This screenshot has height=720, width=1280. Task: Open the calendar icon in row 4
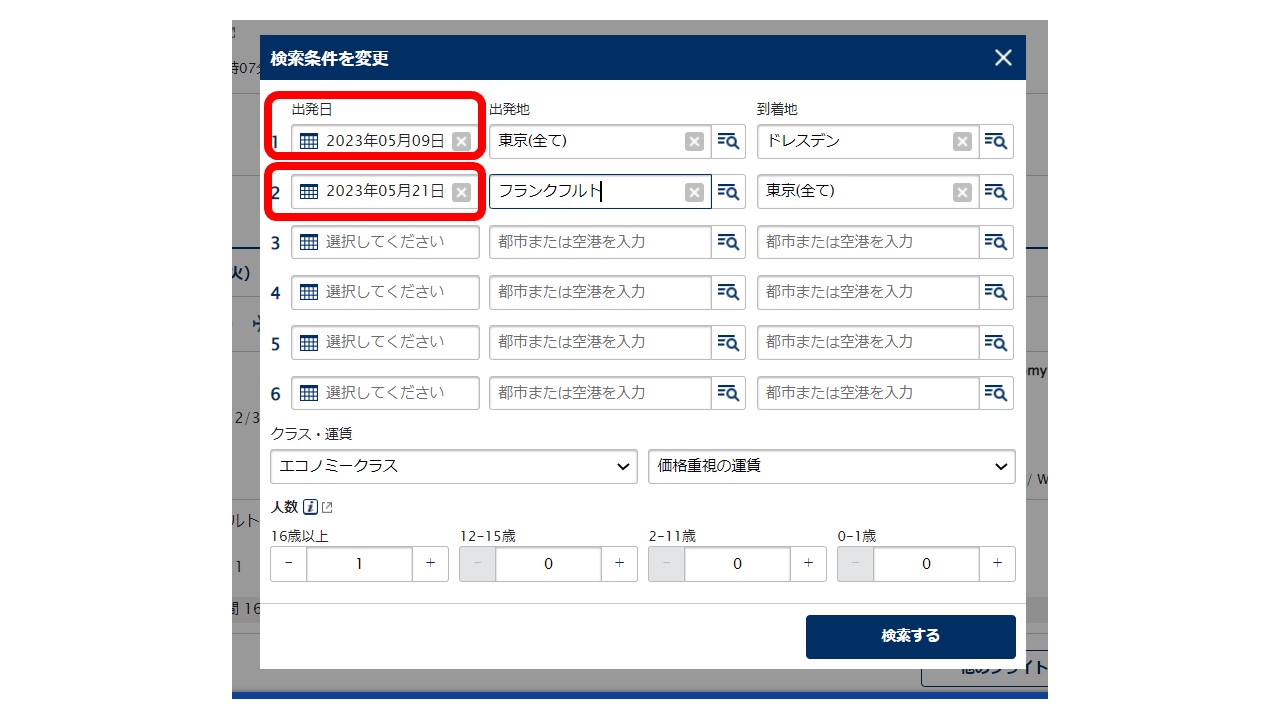point(309,292)
